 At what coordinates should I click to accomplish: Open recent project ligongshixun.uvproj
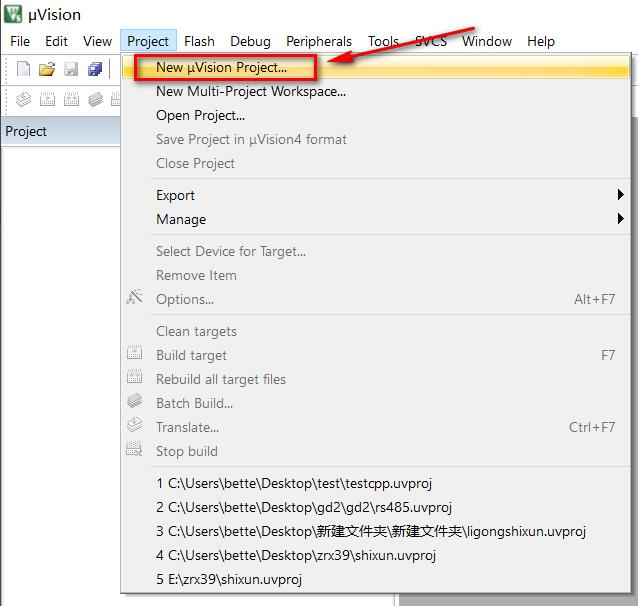point(370,531)
